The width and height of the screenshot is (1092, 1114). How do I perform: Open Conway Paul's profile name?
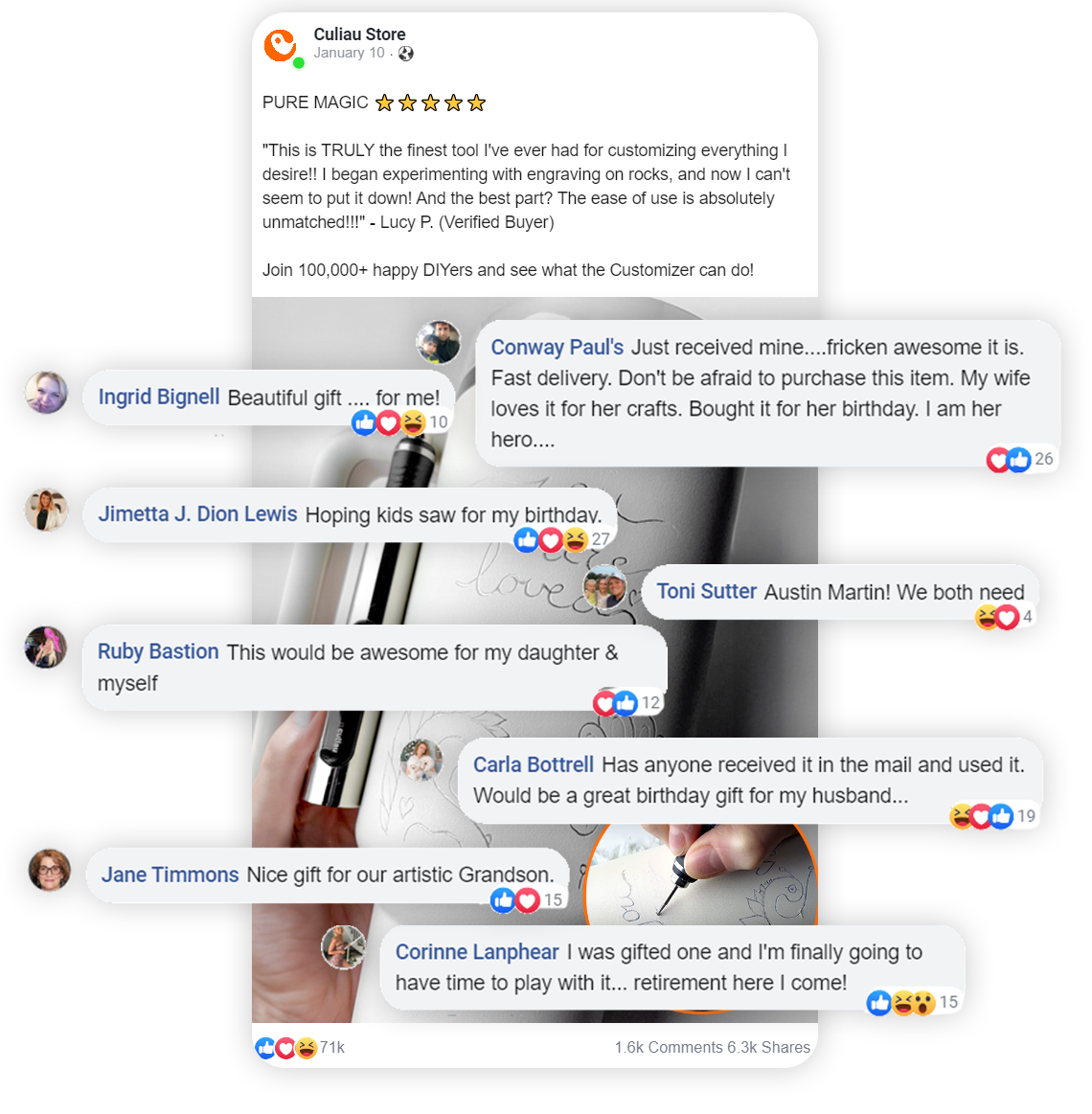(x=557, y=348)
